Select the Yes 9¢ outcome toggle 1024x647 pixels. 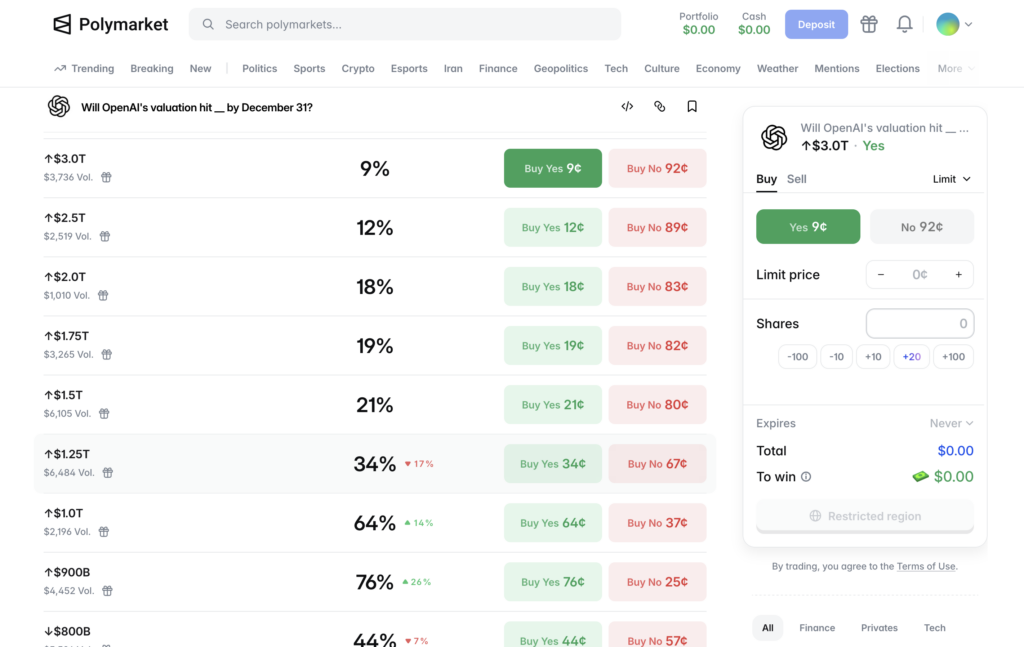(808, 227)
